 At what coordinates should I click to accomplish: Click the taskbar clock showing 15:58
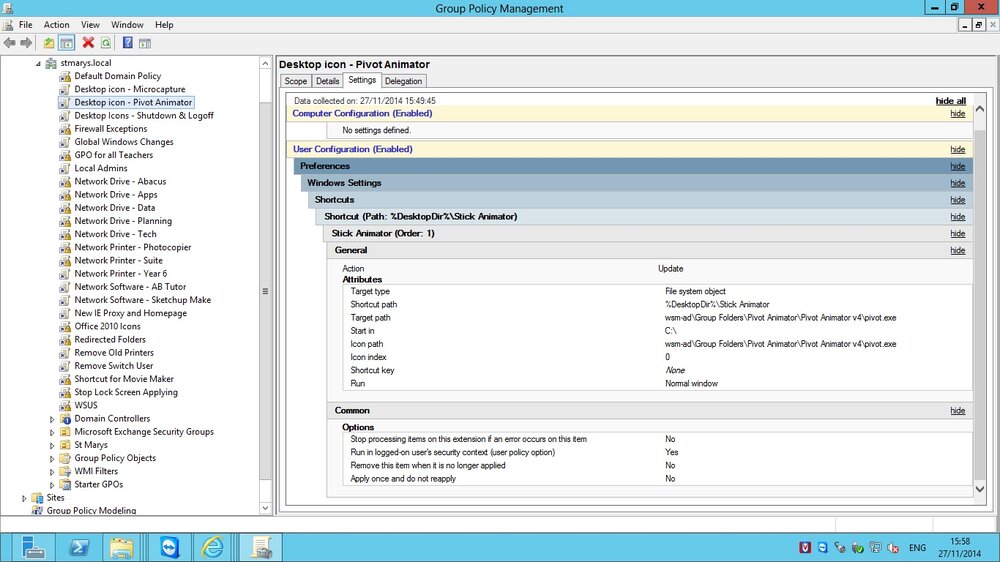pyautogui.click(x=960, y=547)
